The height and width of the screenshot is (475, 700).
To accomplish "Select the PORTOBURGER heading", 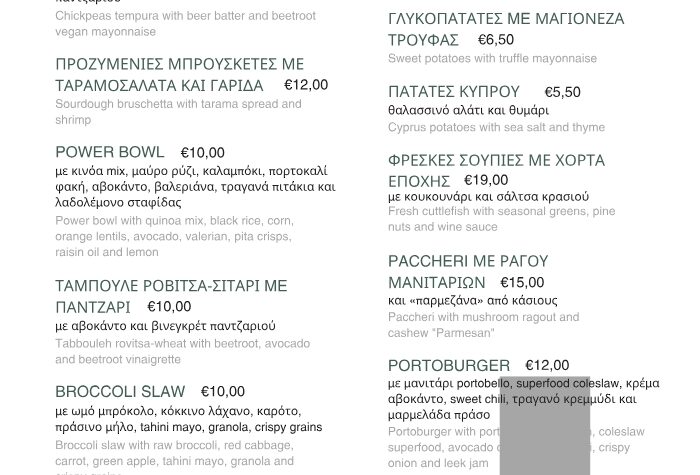I will pyautogui.click(x=448, y=365).
